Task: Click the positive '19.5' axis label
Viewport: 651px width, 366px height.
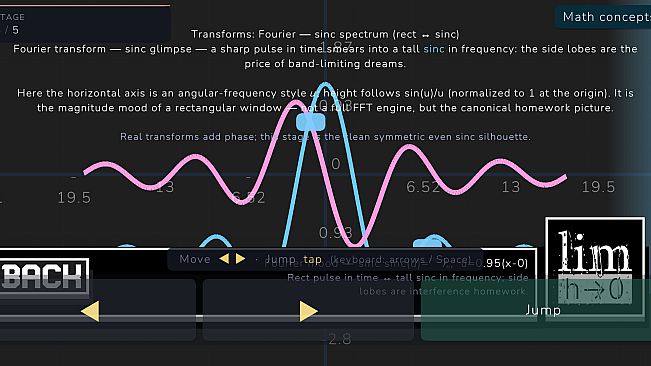Action: 598,187
